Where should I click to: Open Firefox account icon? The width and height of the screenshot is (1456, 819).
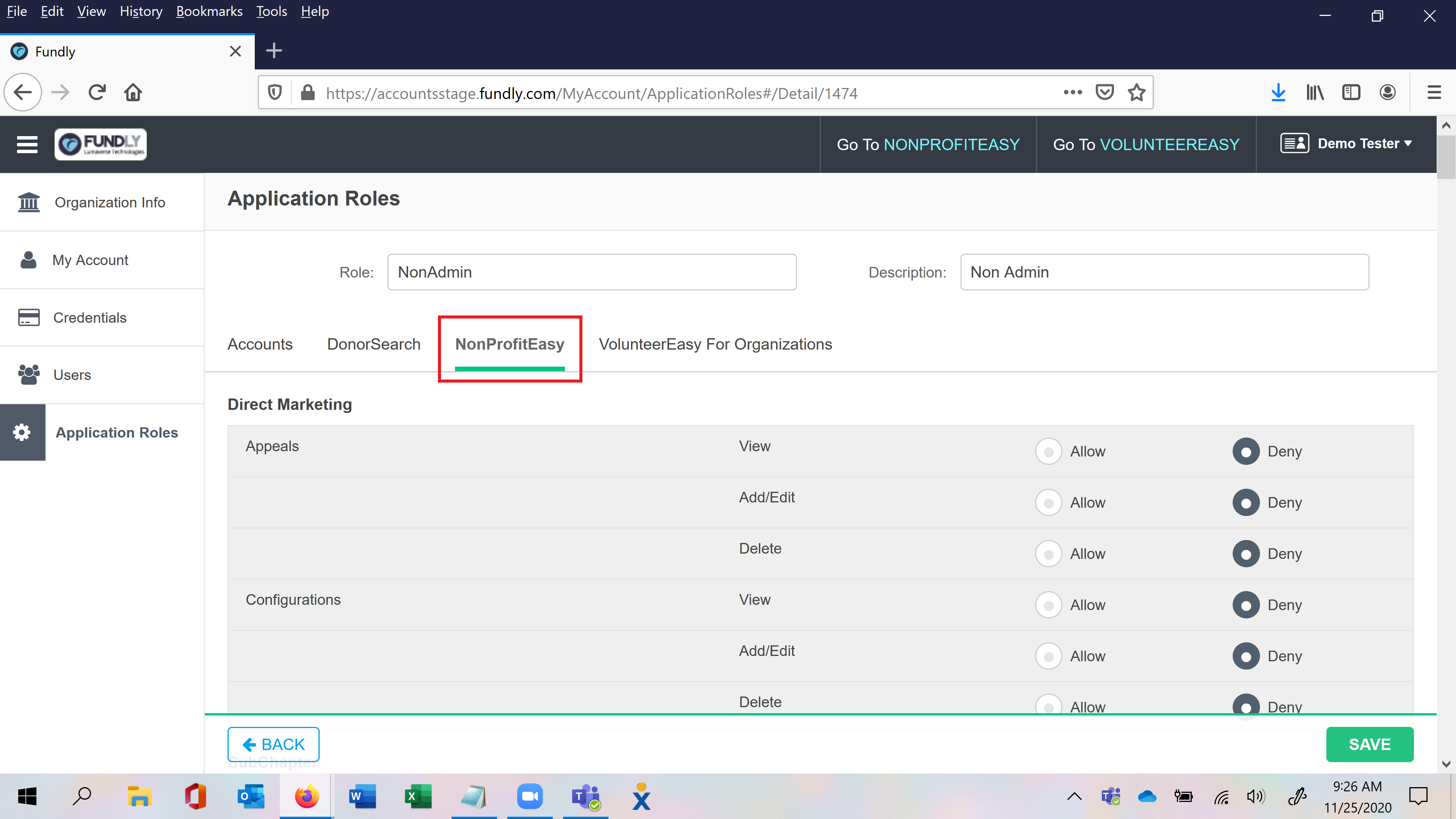1388,93
